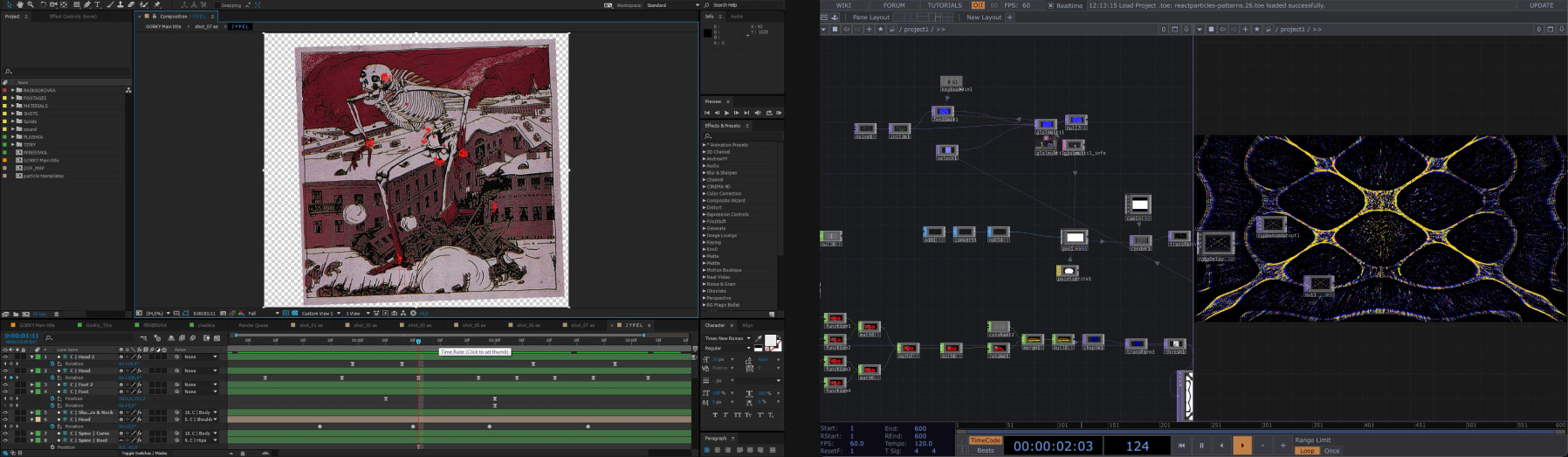The height and width of the screenshot is (457, 1568).
Task: Select the Eraser tool
Action: (131, 4)
